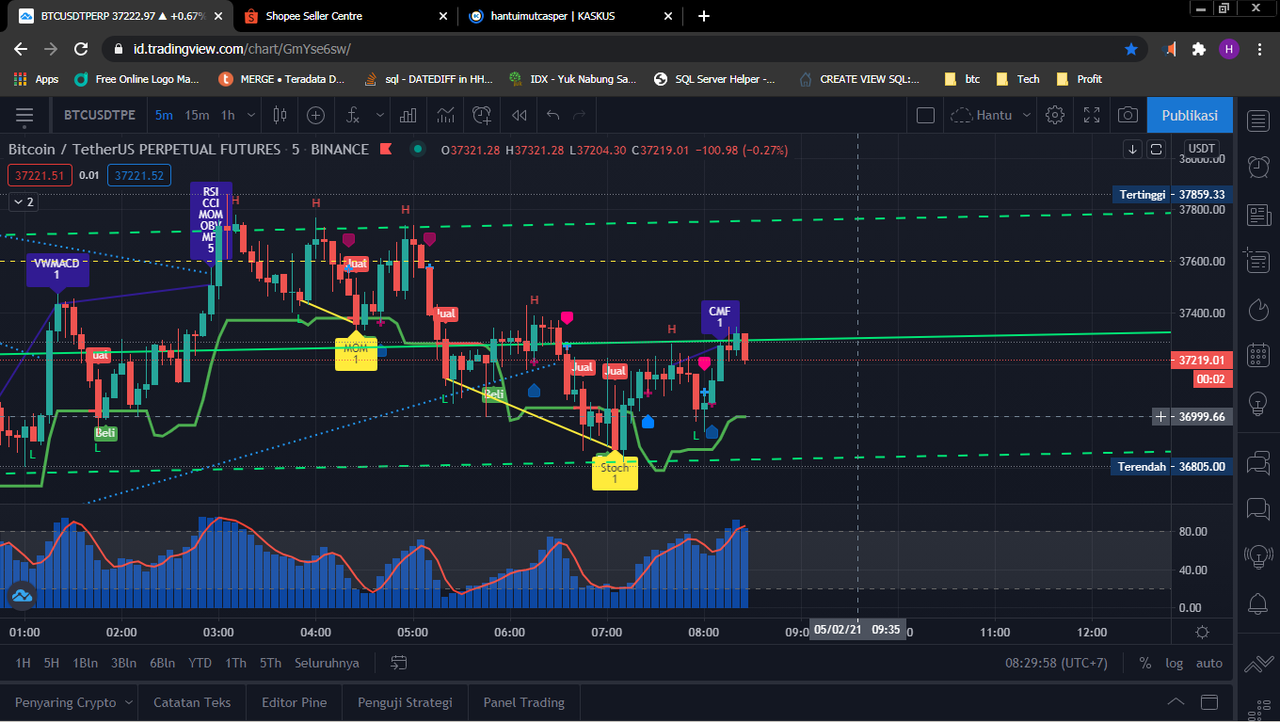Viewport: 1280px width, 723px height.
Task: Select 15m interval
Action: 197,115
